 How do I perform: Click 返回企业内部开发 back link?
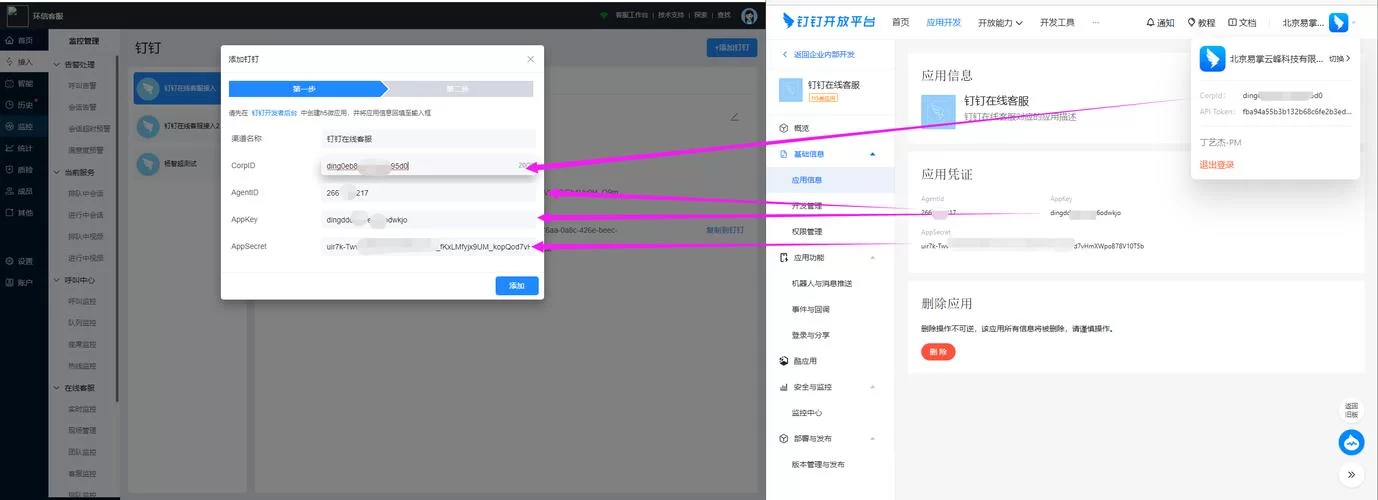[x=819, y=54]
